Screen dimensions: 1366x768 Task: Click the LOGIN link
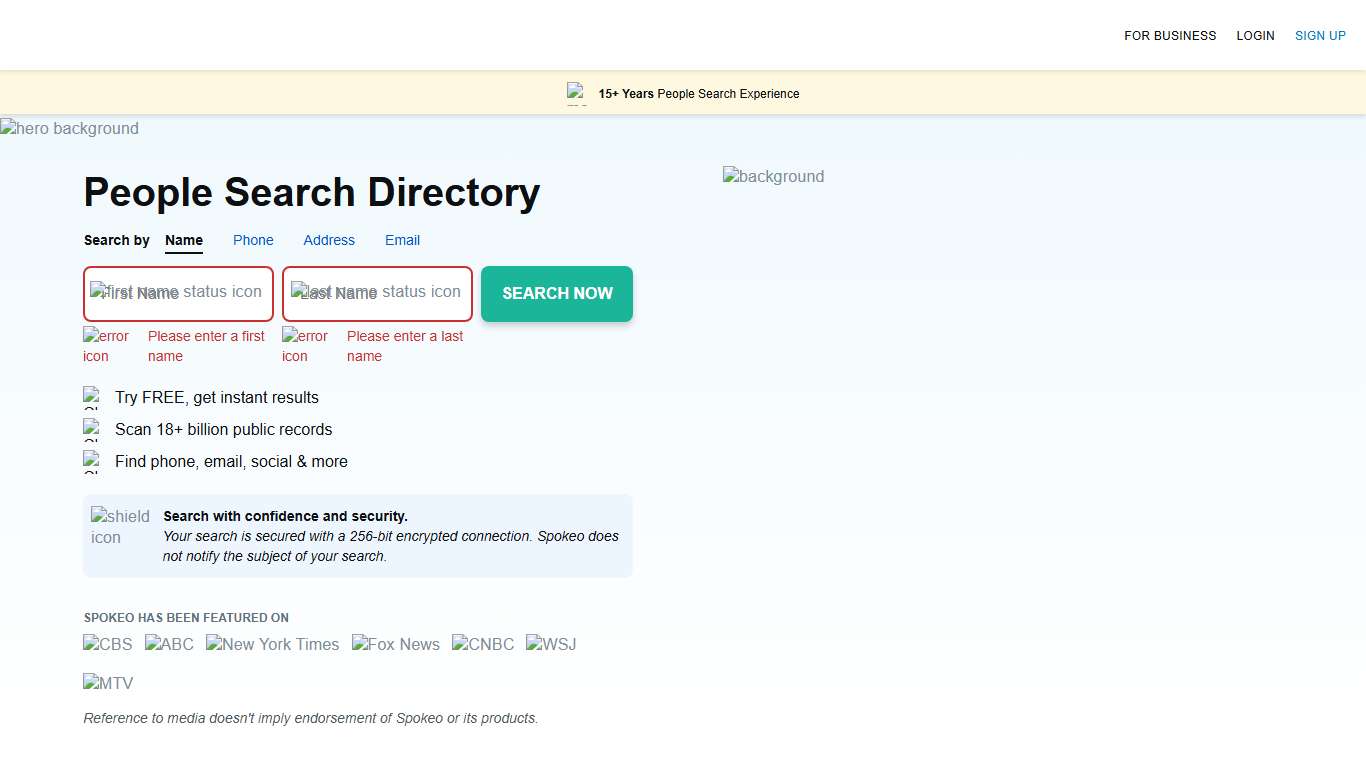point(1255,35)
